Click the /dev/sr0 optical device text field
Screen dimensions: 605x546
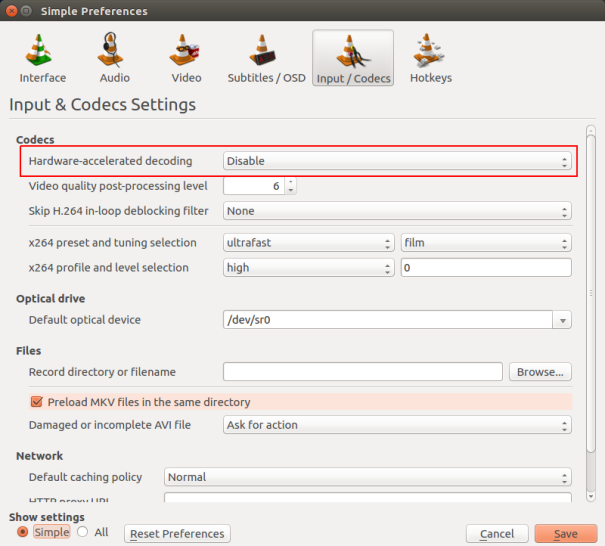(388, 320)
